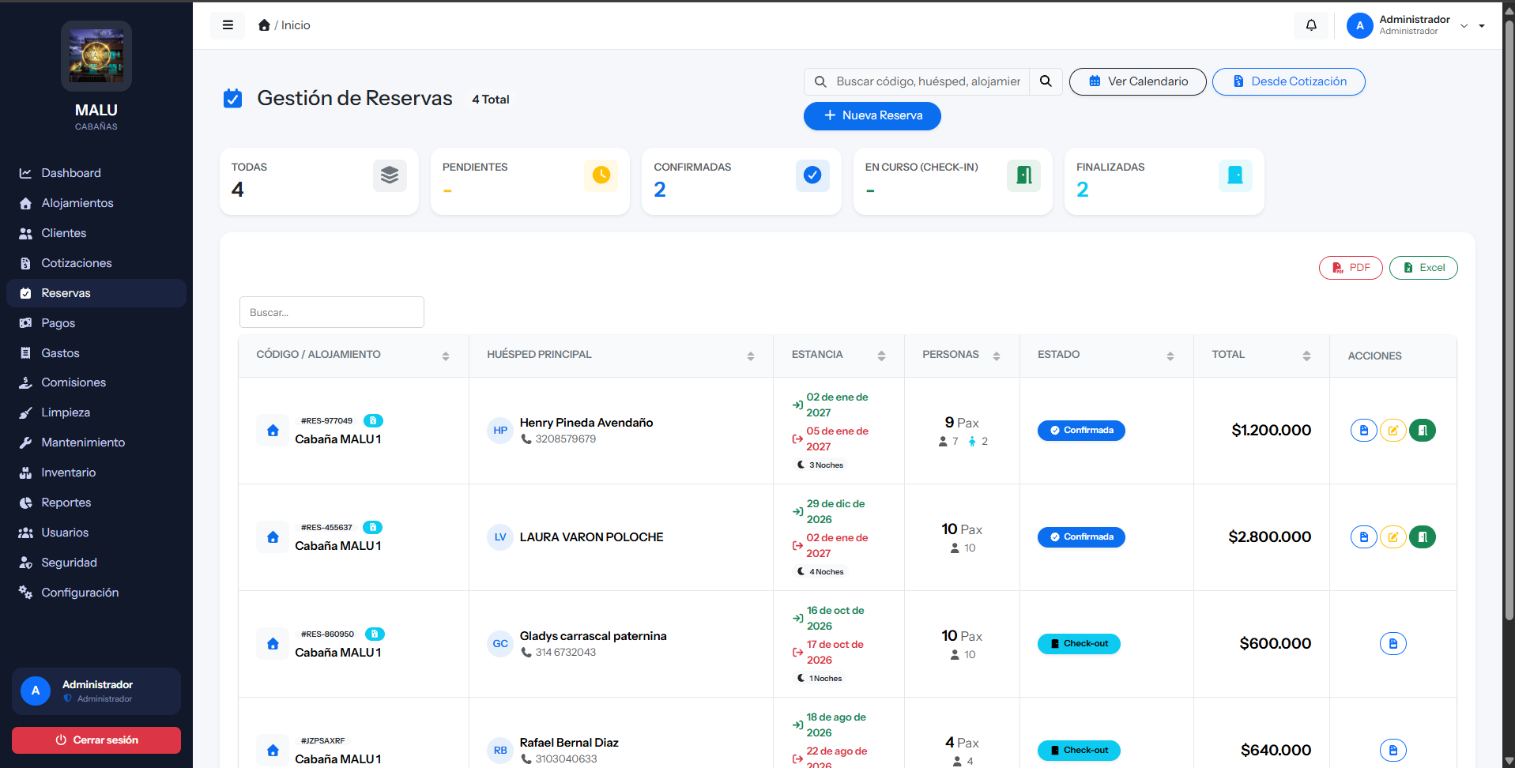Click the sort arrows of the Estado column

pos(1170,356)
